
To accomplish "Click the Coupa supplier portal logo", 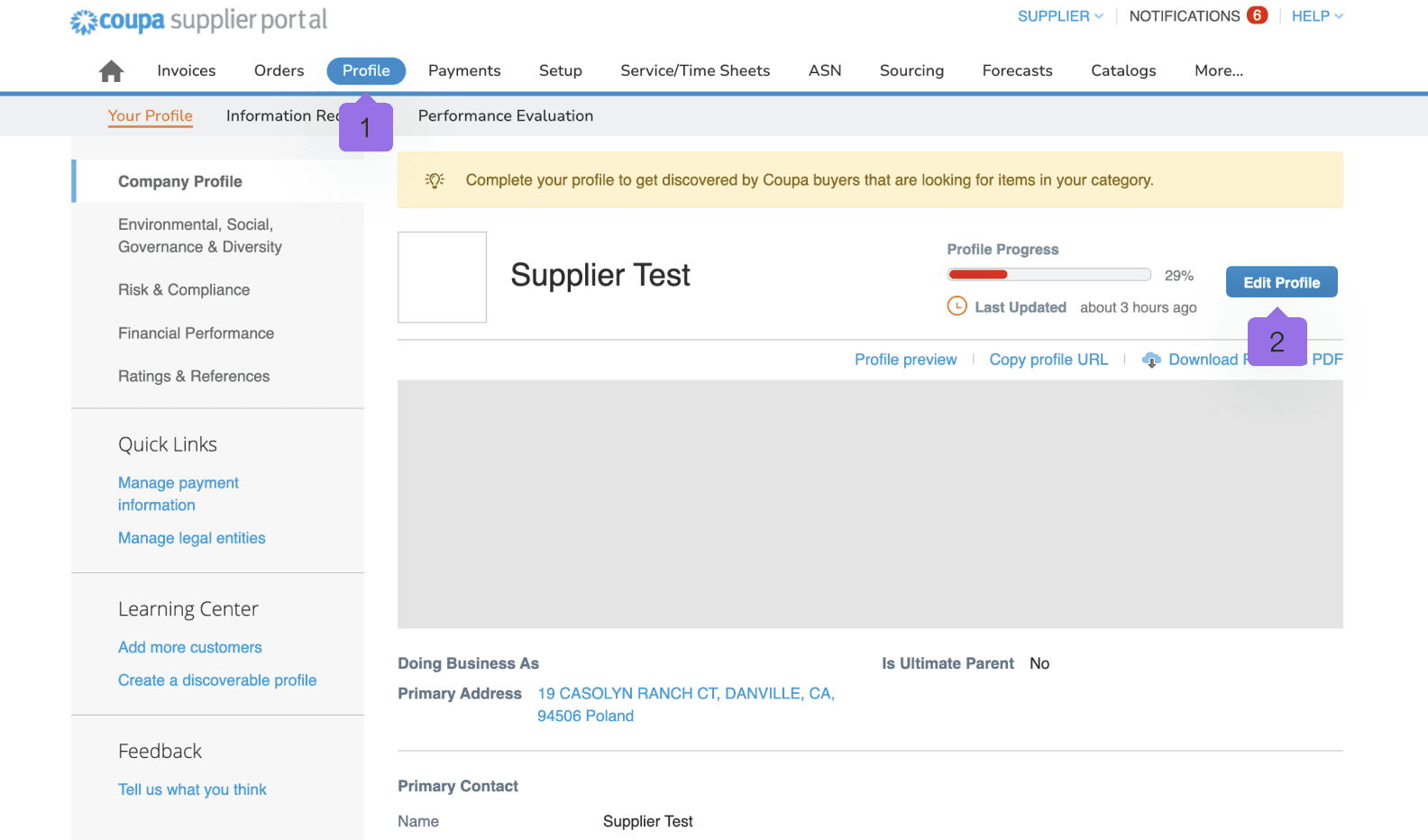I will [198, 21].
